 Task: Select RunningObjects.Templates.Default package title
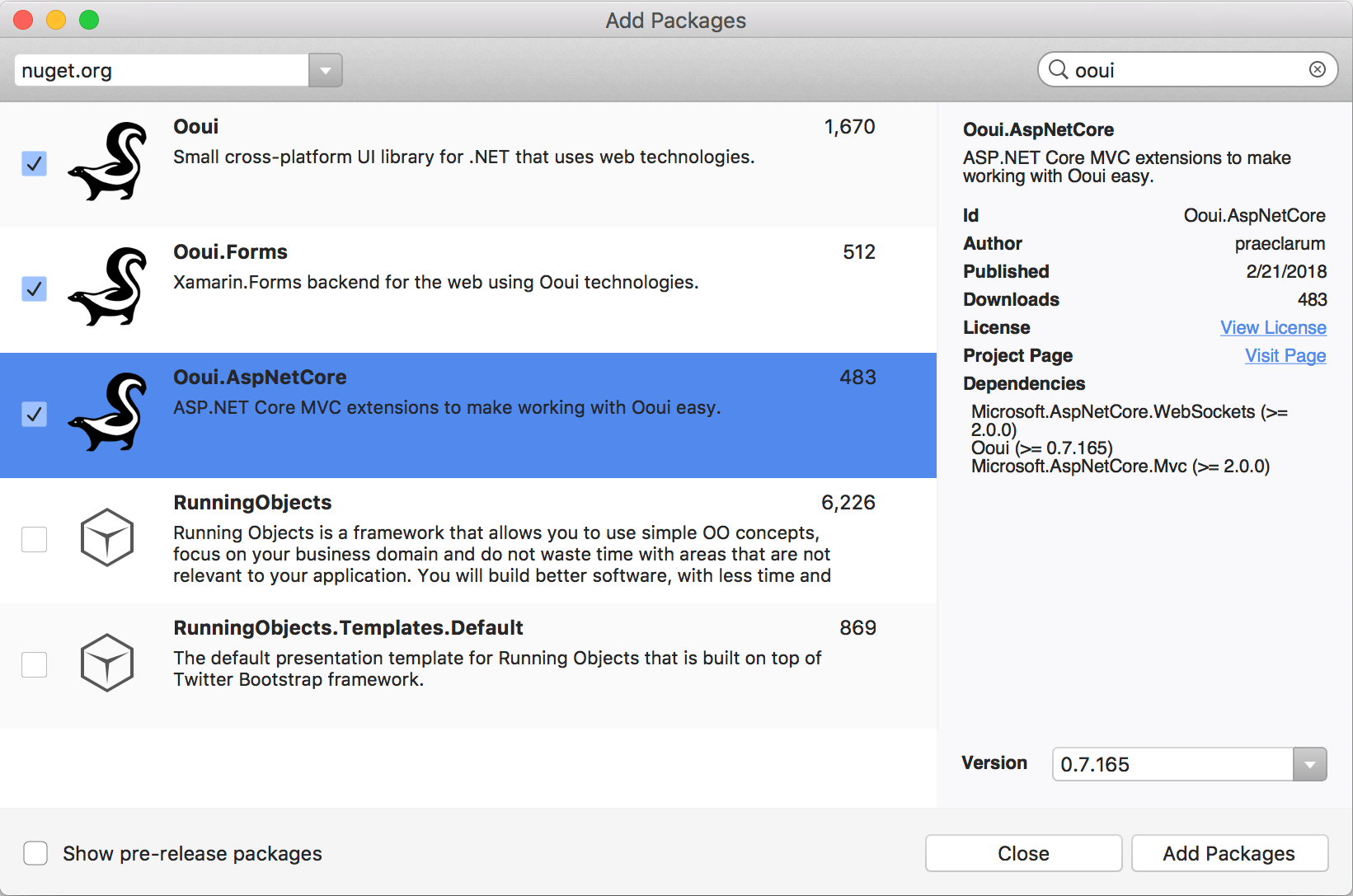348,627
